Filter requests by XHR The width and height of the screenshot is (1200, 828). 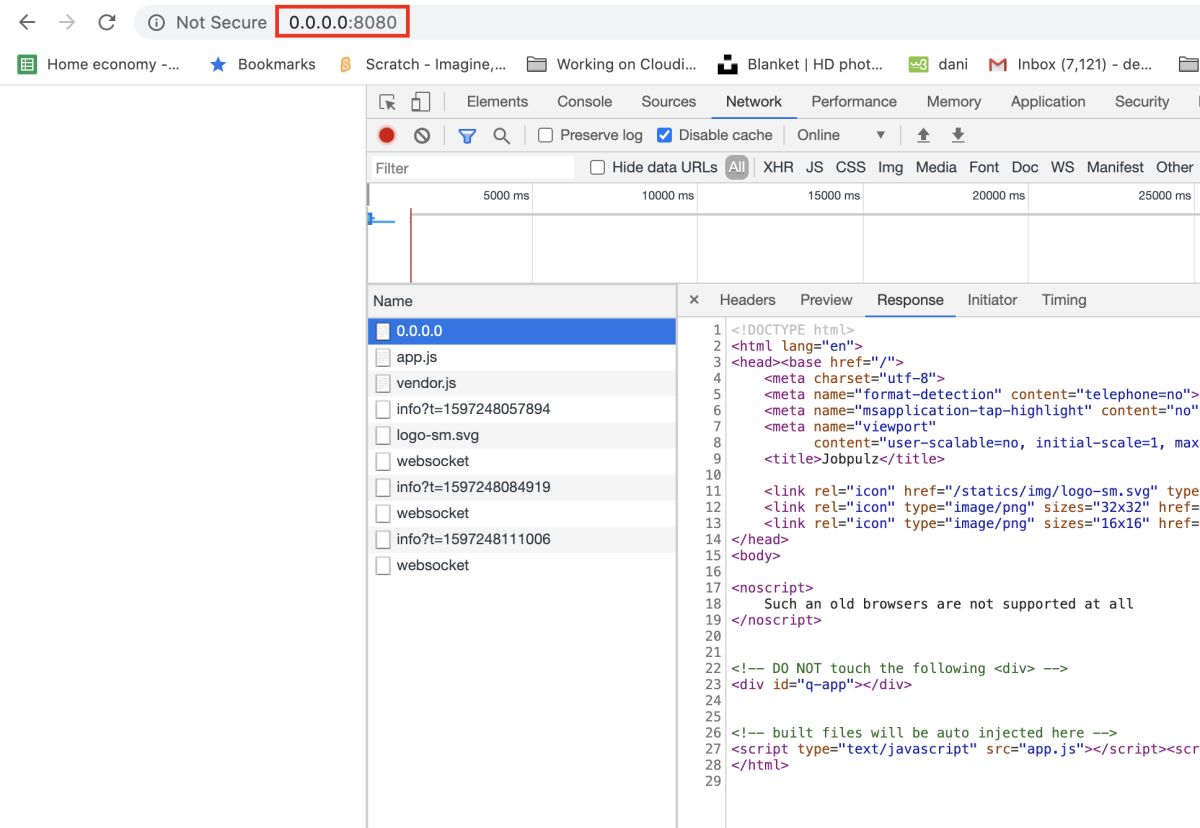click(x=778, y=167)
